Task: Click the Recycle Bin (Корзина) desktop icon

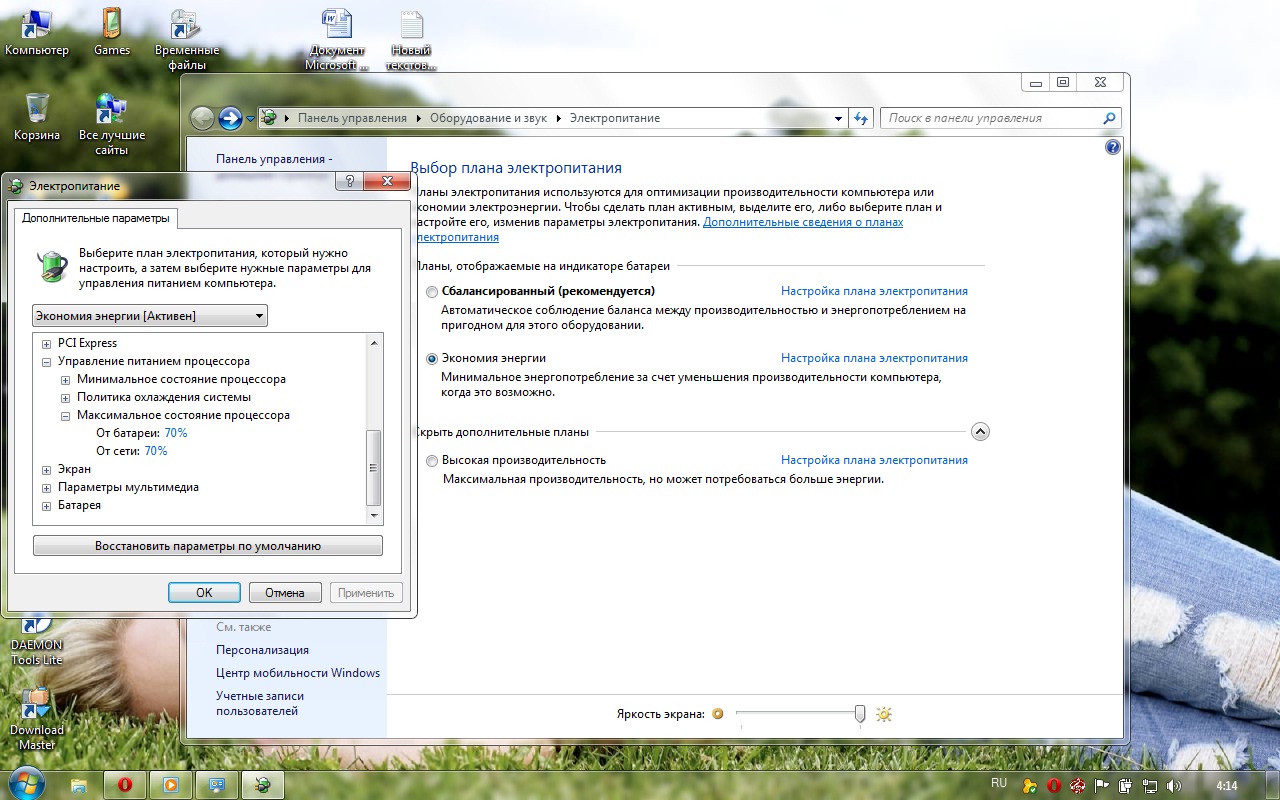Action: (x=37, y=117)
